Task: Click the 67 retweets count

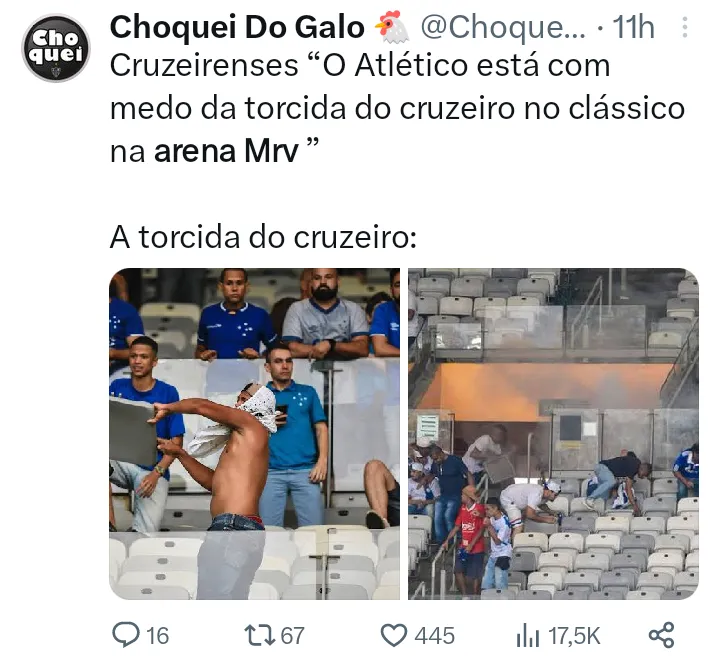Action: tap(292, 636)
